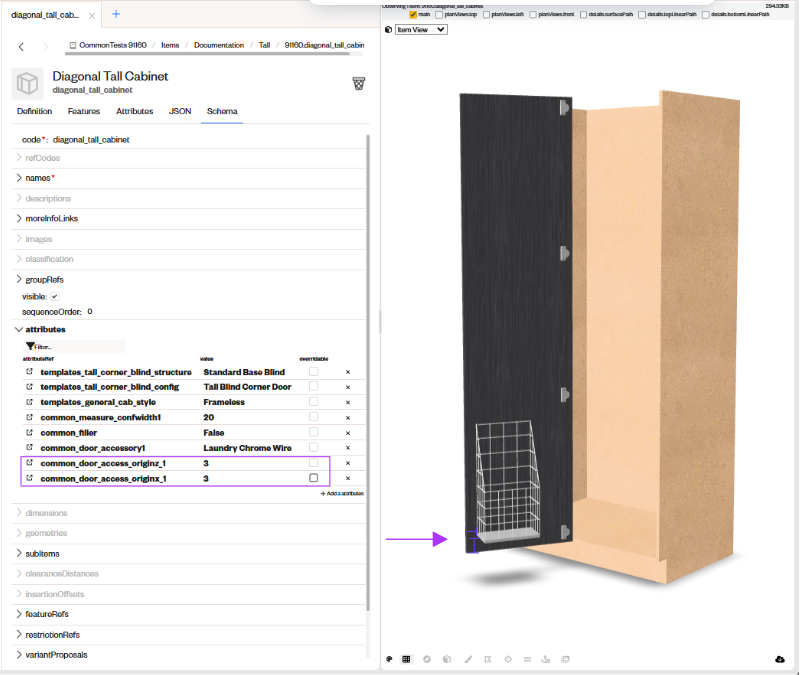The image size is (801, 675).
Task: Click the filter funnel icon
Action: 30,346
